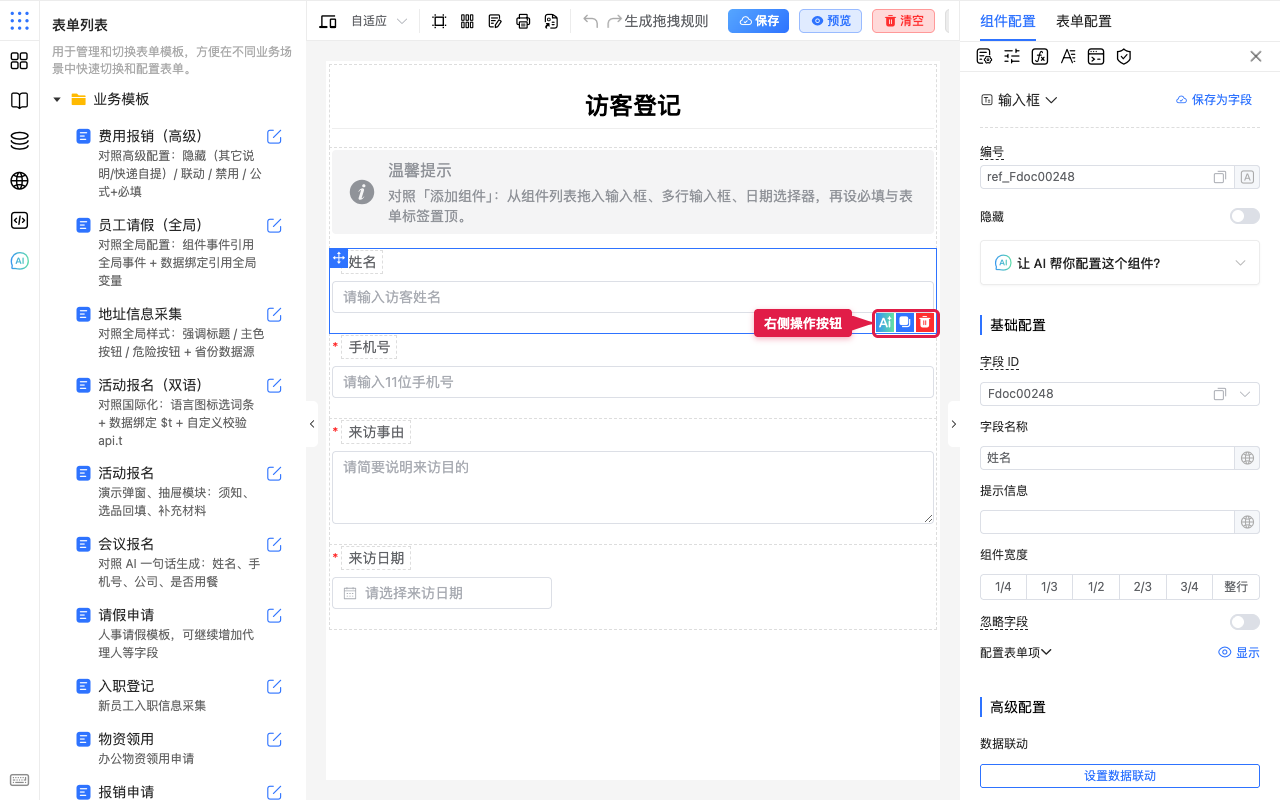Expand 让 AI 帮你配置这个组件 panel
The image size is (1280, 800).
coord(1120,263)
